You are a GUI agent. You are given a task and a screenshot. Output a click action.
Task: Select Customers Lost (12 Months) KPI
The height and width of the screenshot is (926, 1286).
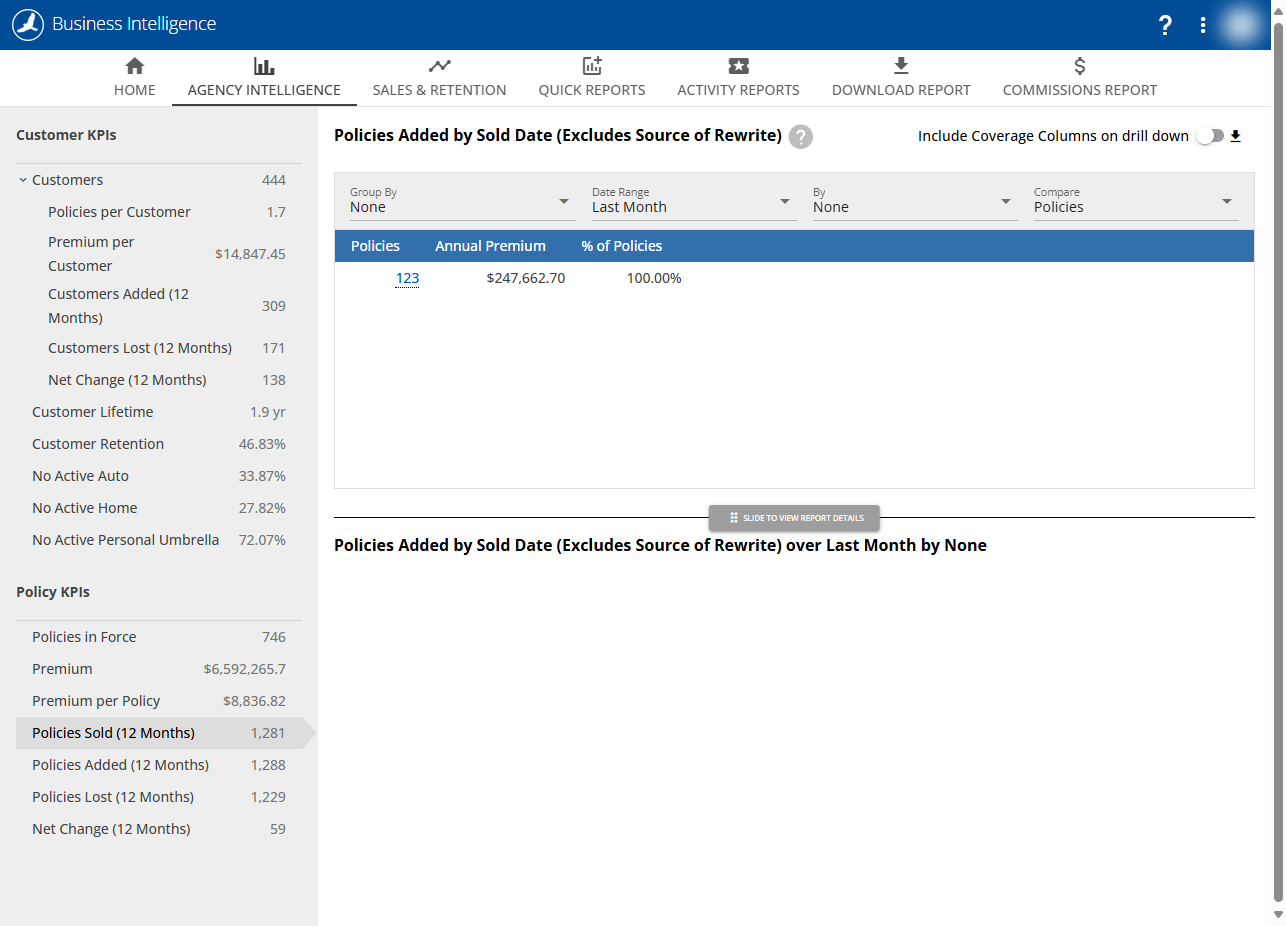tap(159, 348)
